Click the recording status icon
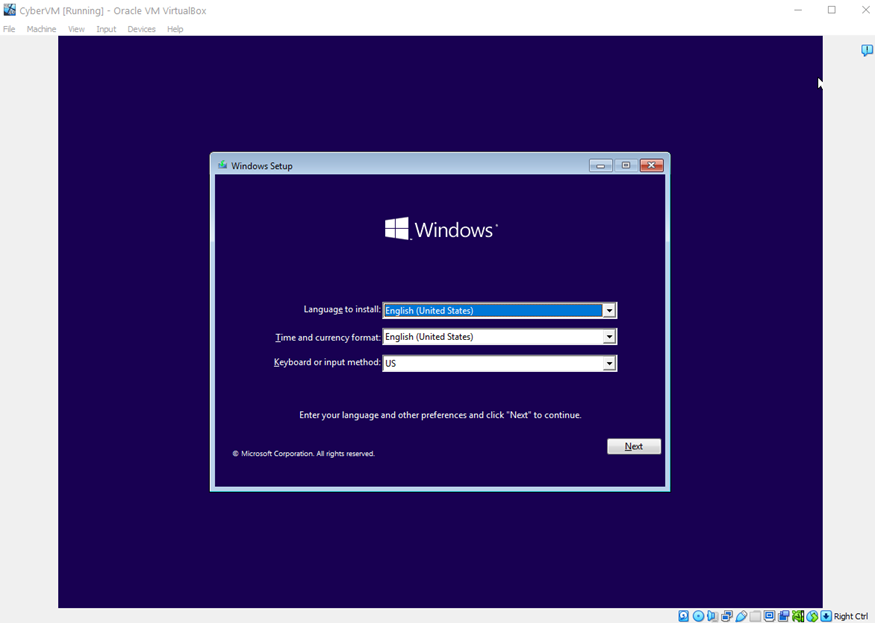The image size is (875, 623). (784, 616)
